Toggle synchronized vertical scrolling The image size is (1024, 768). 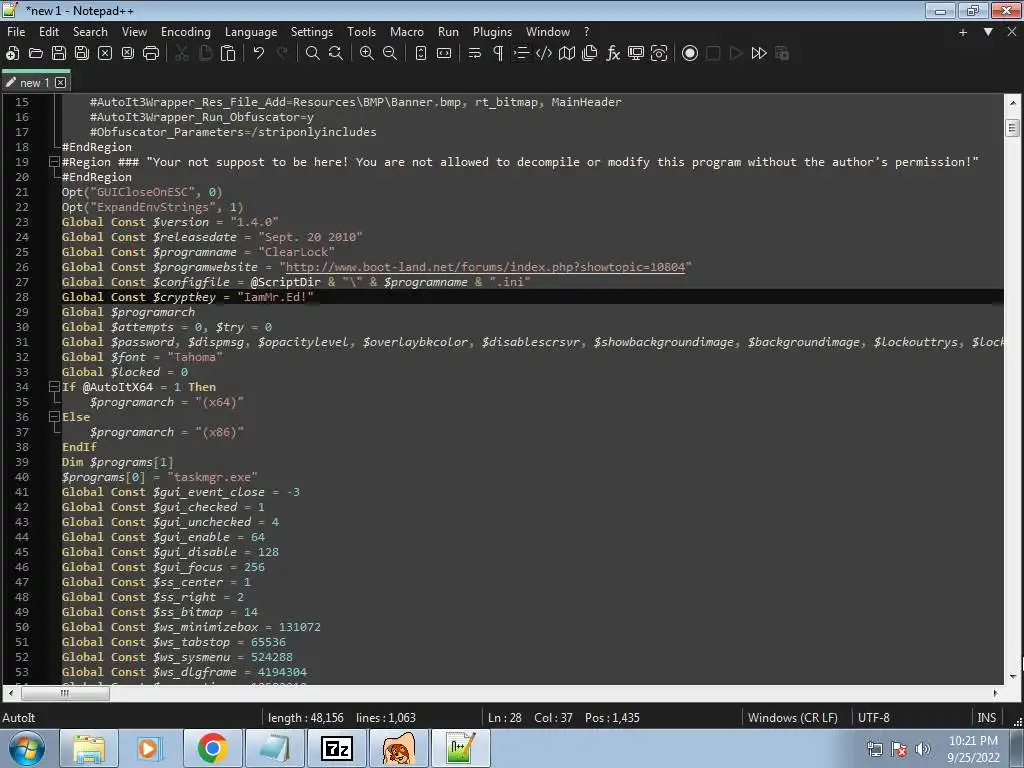421,54
